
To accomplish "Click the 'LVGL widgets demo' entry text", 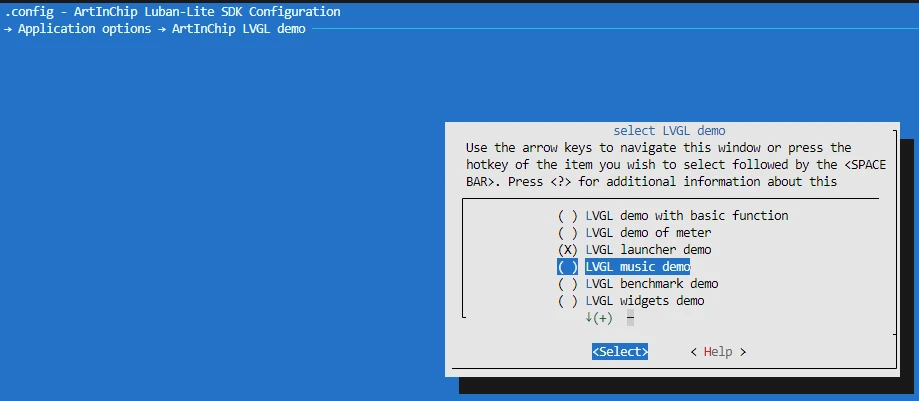I will (x=645, y=301).
